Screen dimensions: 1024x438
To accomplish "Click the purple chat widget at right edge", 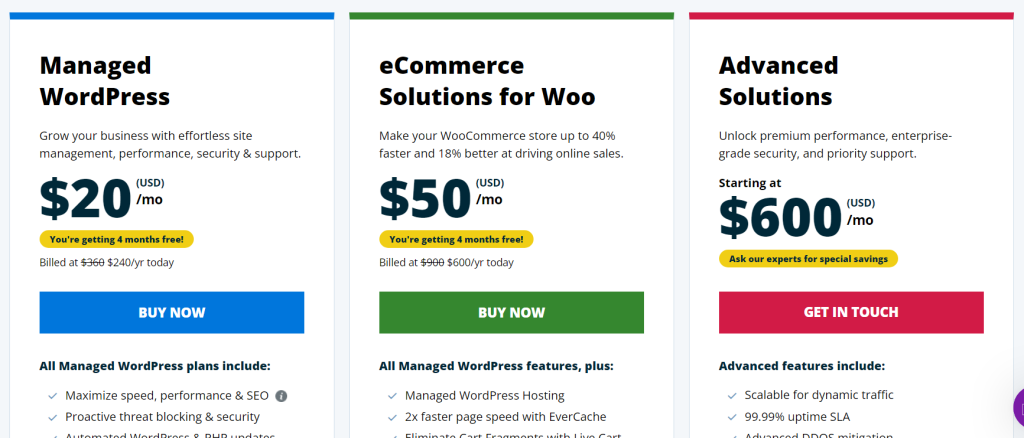I will 1018,407.
